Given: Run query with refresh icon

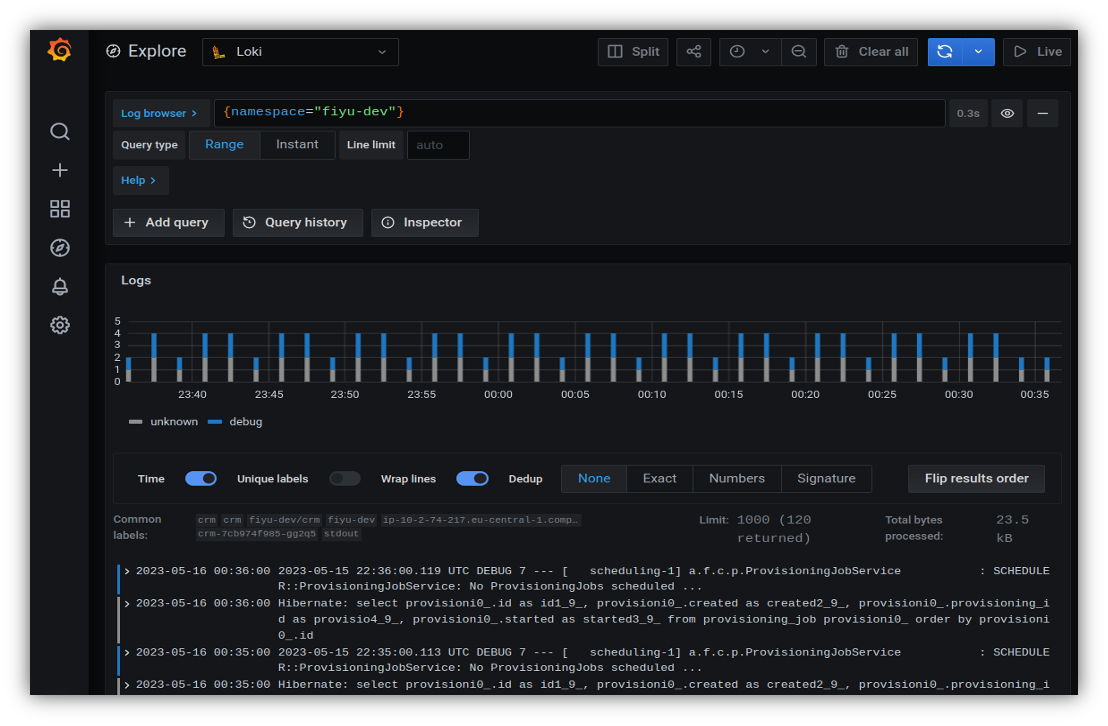Looking at the screenshot, I should pos(945,52).
